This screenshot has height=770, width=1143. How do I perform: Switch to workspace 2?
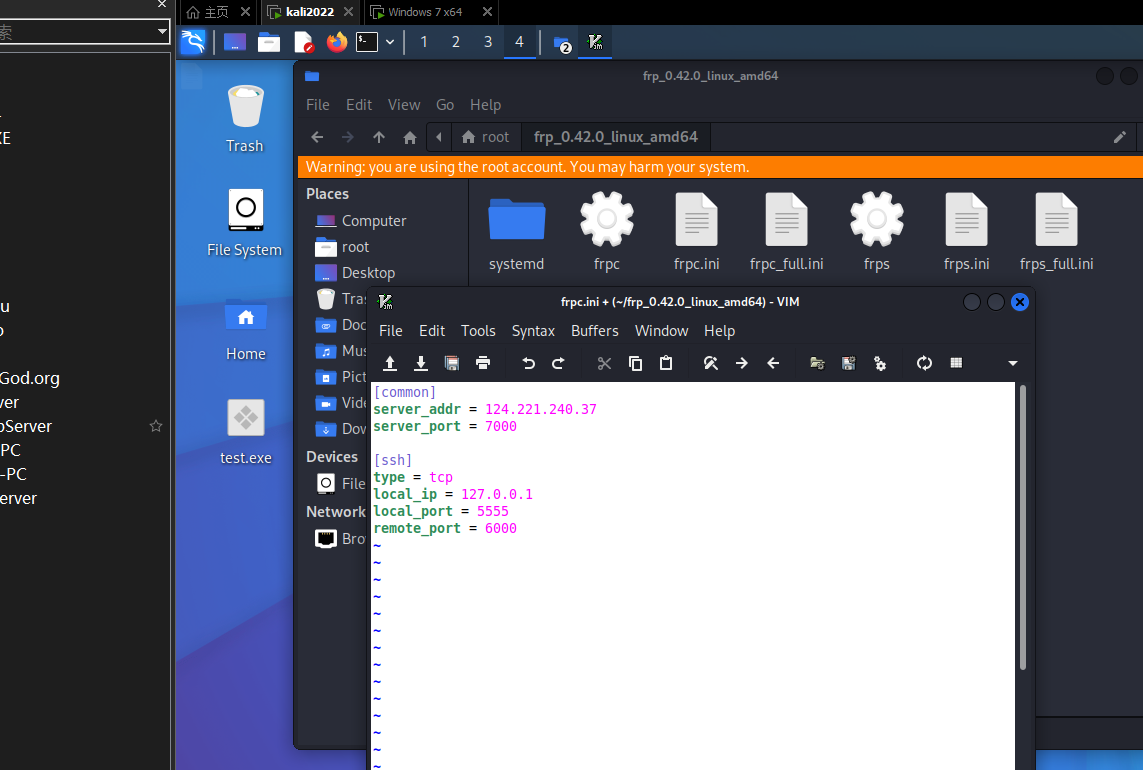456,42
